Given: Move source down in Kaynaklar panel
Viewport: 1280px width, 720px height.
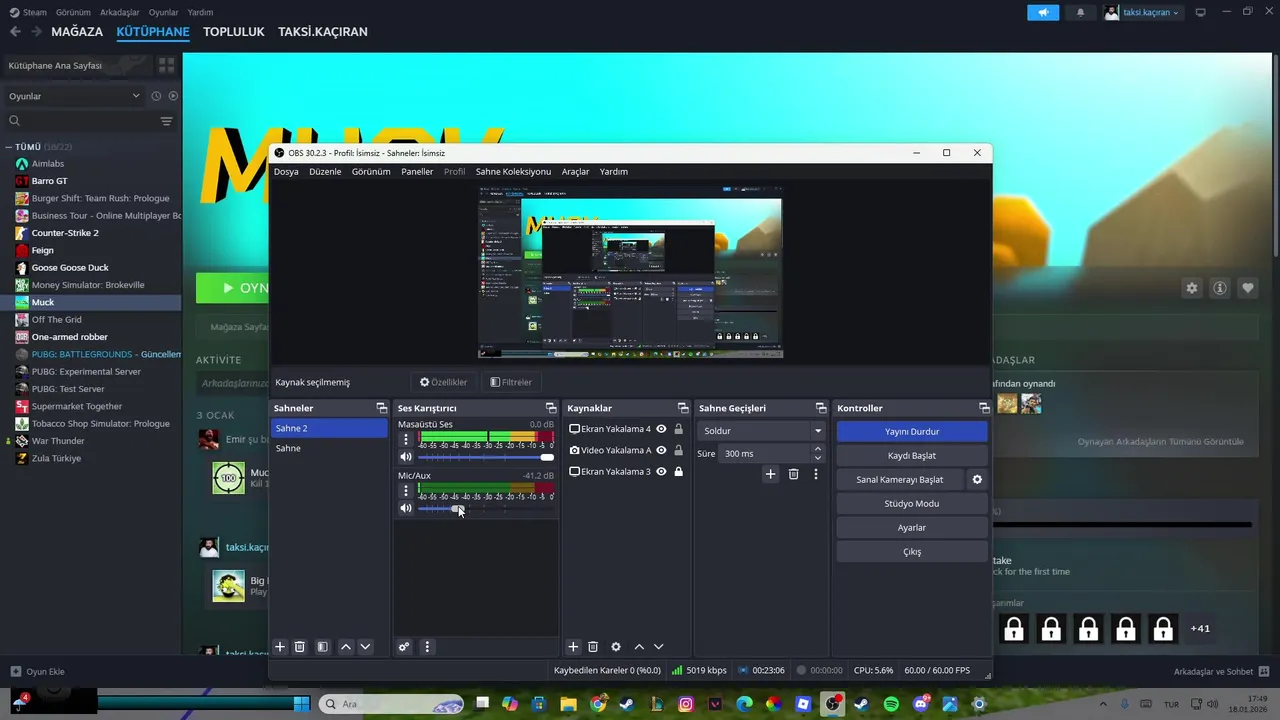Looking at the screenshot, I should pos(658,647).
